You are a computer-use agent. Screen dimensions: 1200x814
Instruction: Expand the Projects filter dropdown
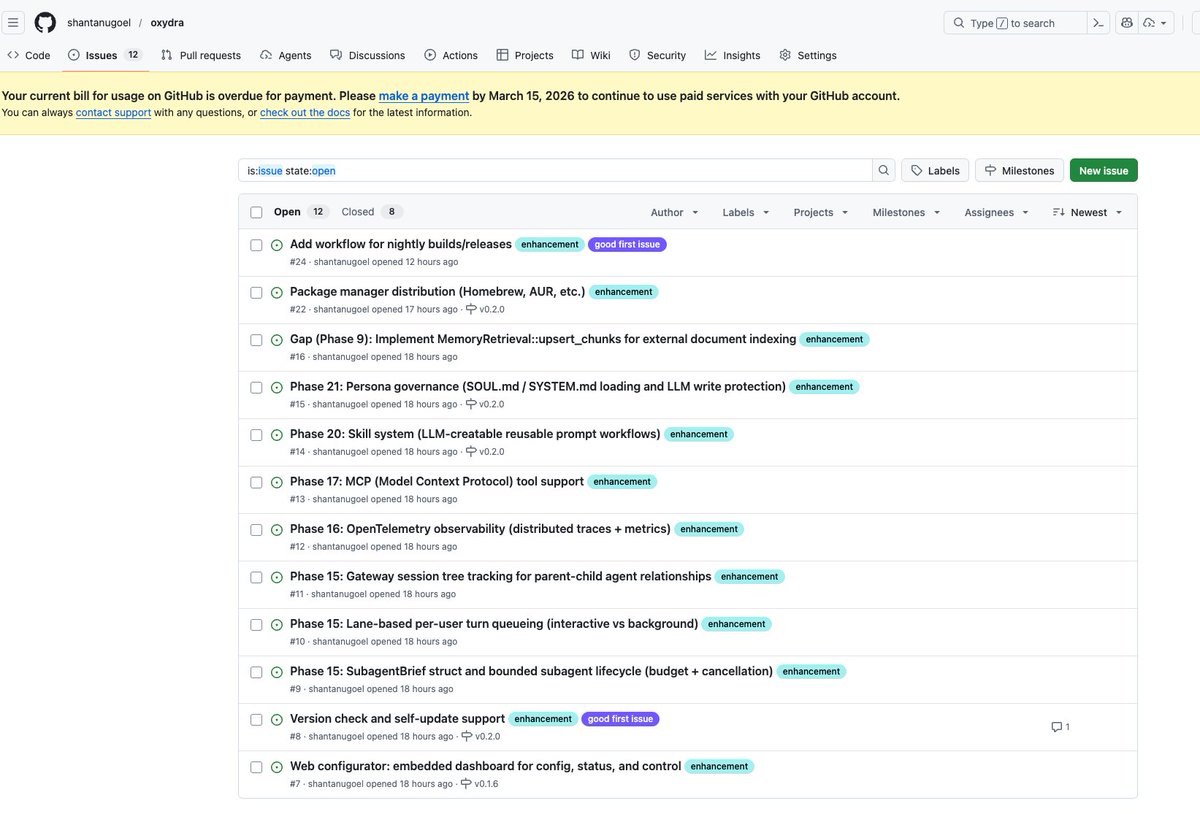821,212
